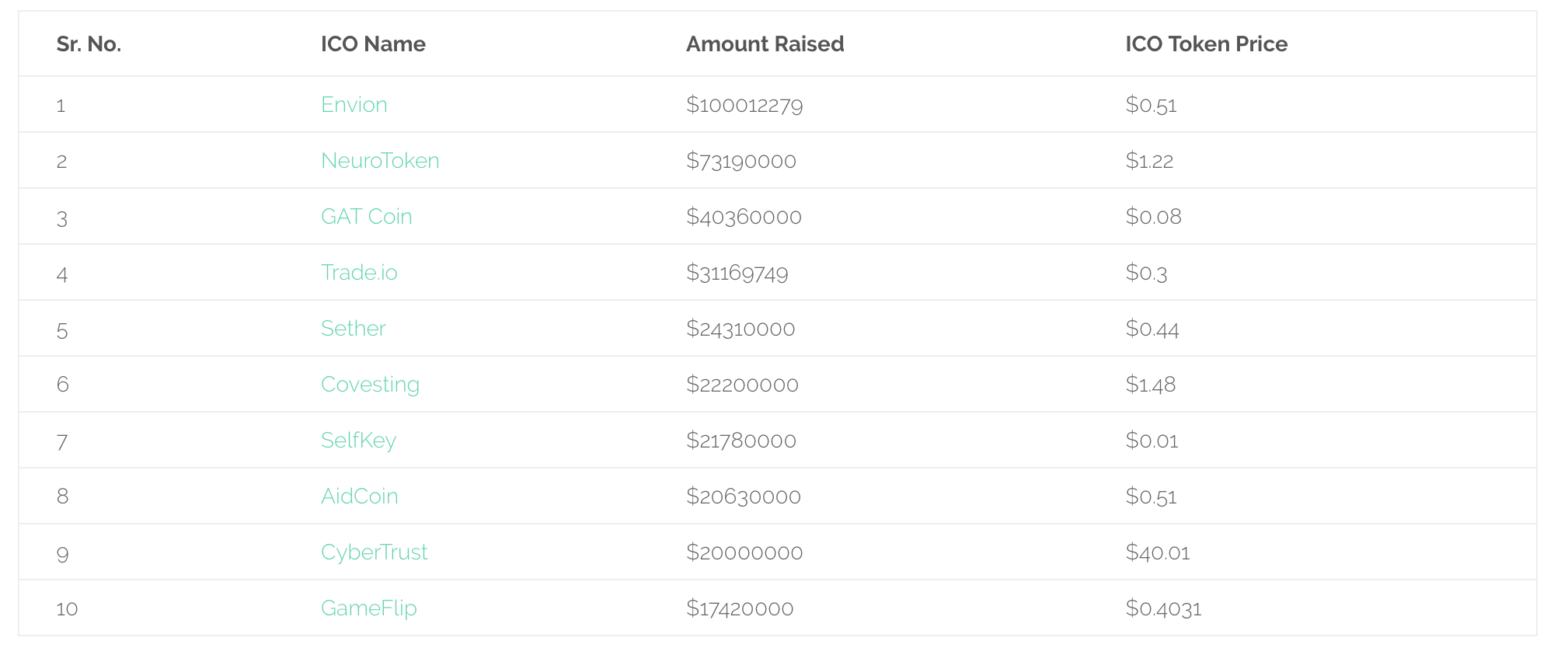
Task: Select the $40.01 token price cell
Action: (x=1157, y=552)
